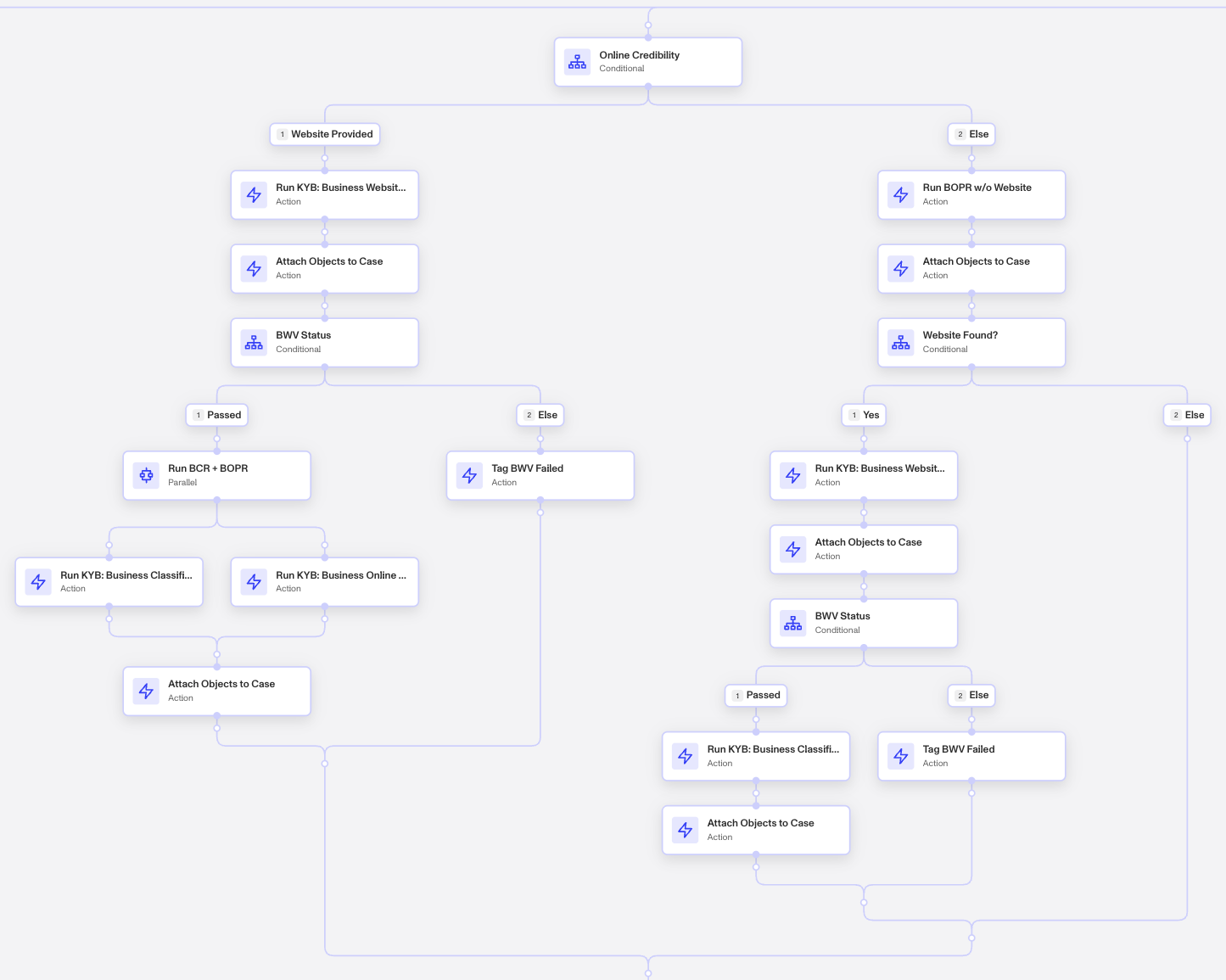1226x980 pixels.
Task: Select the action icon on the left Tag BWV Failed node
Action: [469, 475]
